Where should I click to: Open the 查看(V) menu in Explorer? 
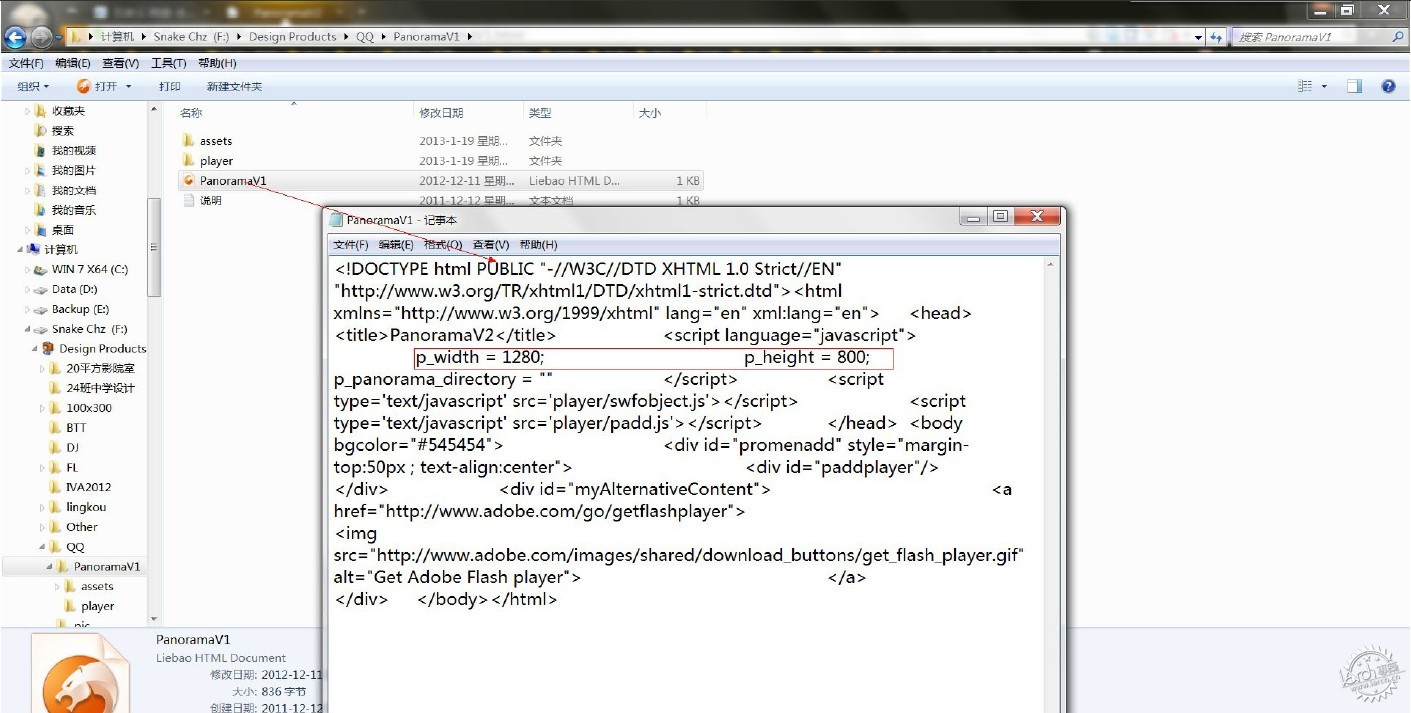120,63
